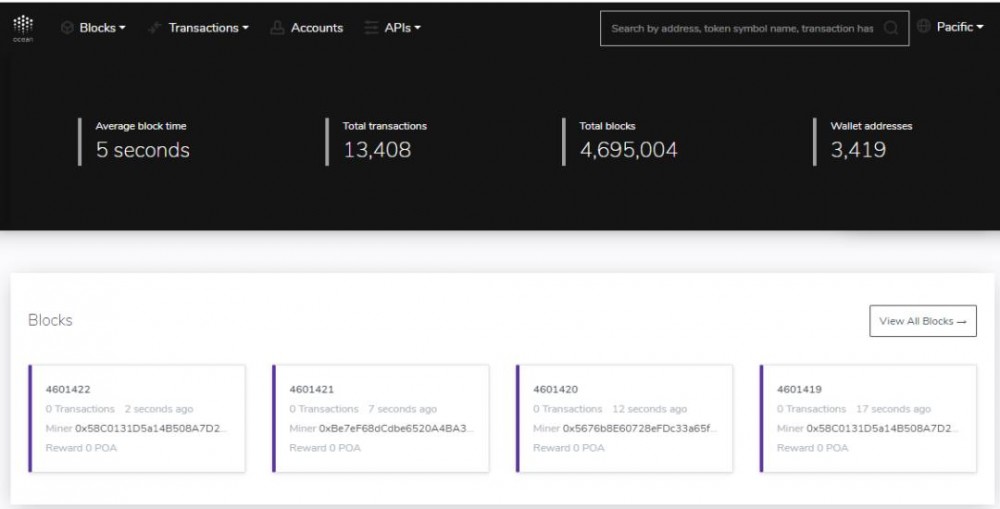The width and height of the screenshot is (1000, 509).
Task: Click the globe network icon
Action: coord(923,27)
